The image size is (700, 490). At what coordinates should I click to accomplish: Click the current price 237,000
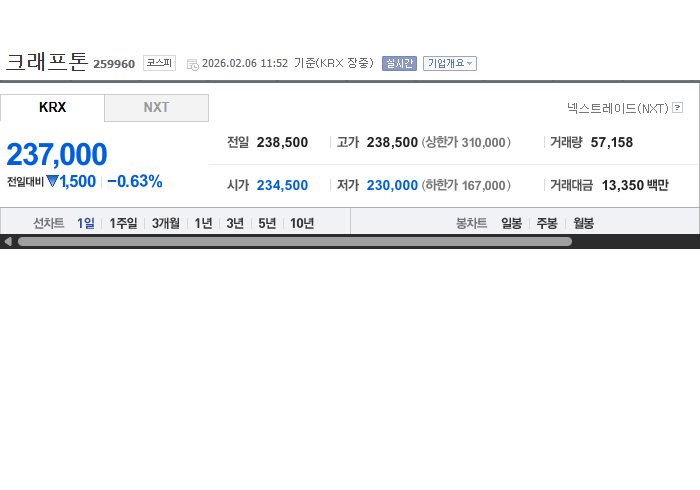[x=57, y=154]
